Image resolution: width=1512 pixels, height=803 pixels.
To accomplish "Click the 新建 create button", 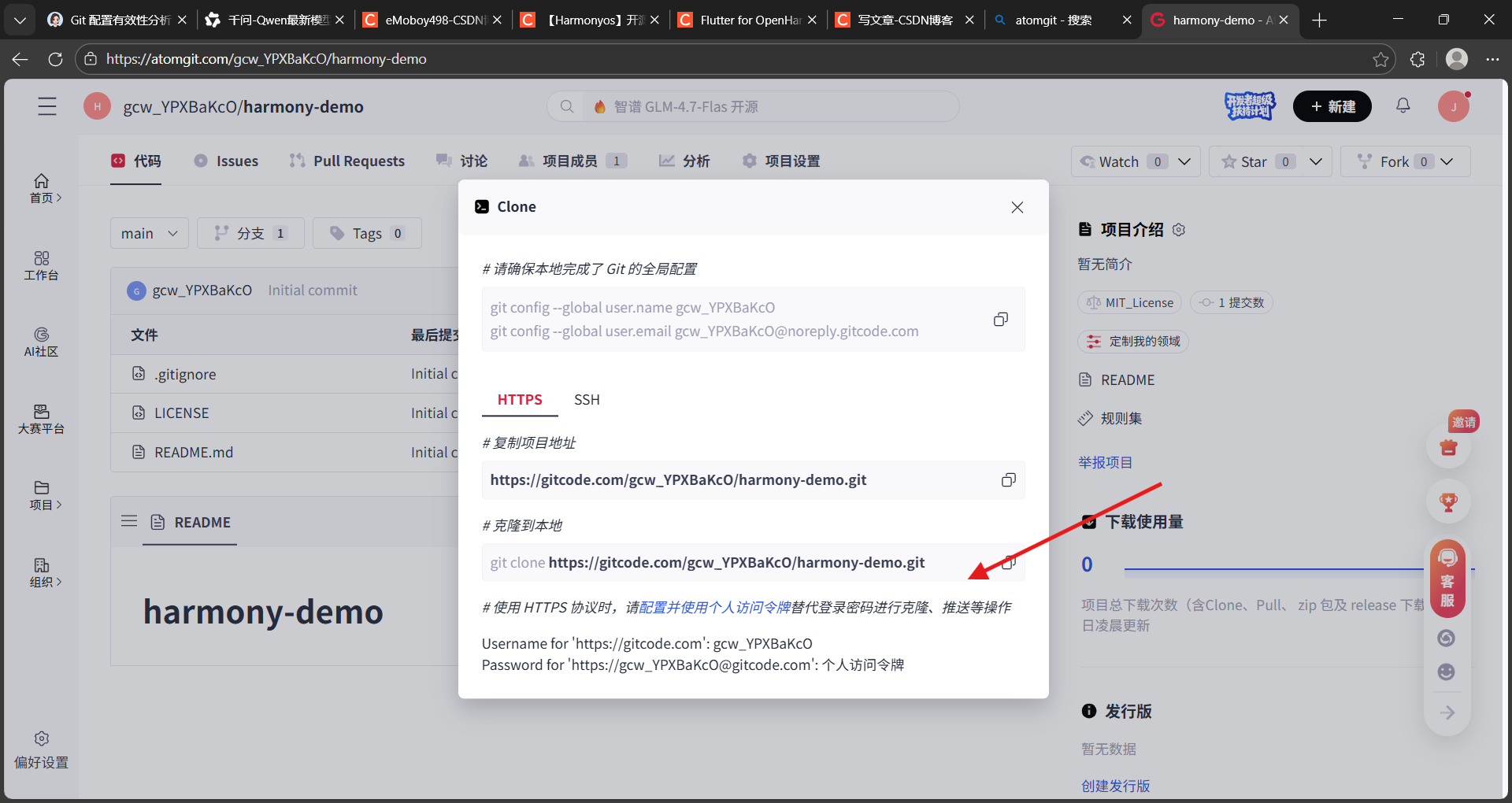I will (1332, 105).
